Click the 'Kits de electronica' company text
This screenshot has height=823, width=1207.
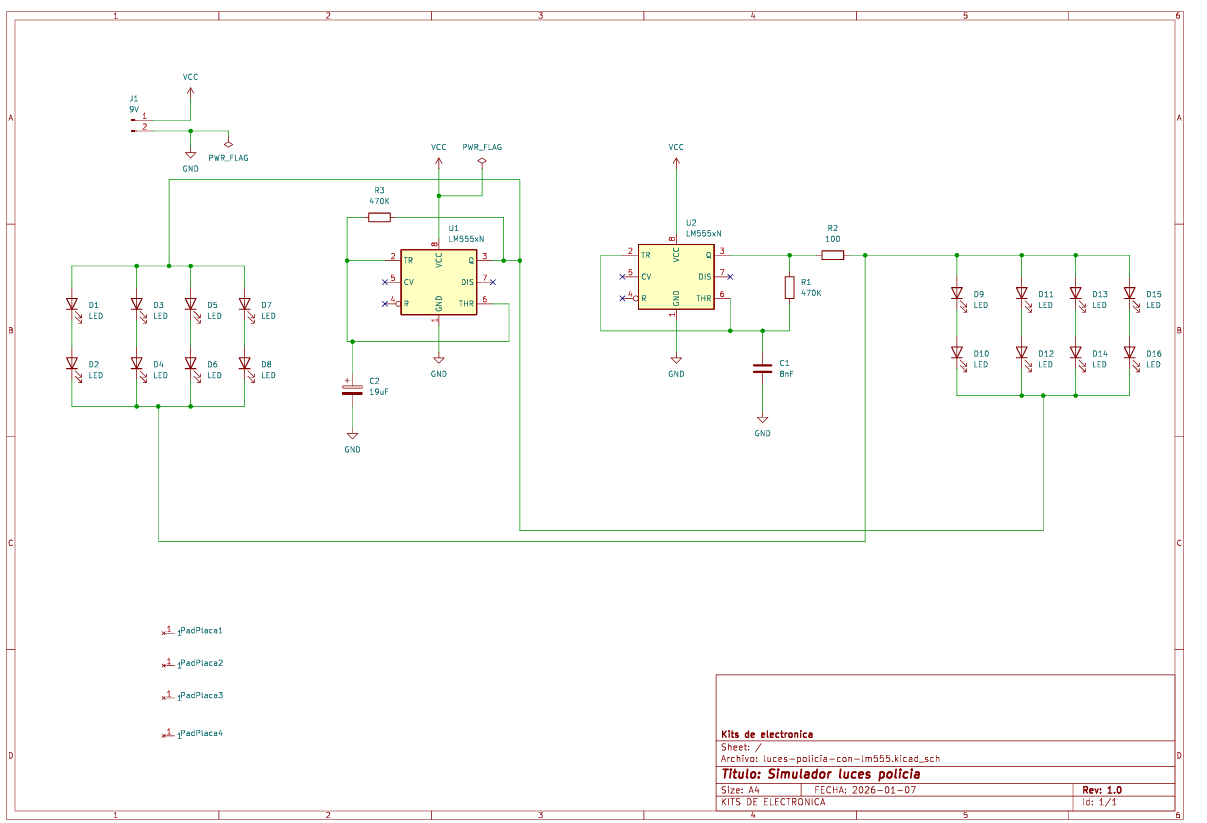(x=767, y=734)
